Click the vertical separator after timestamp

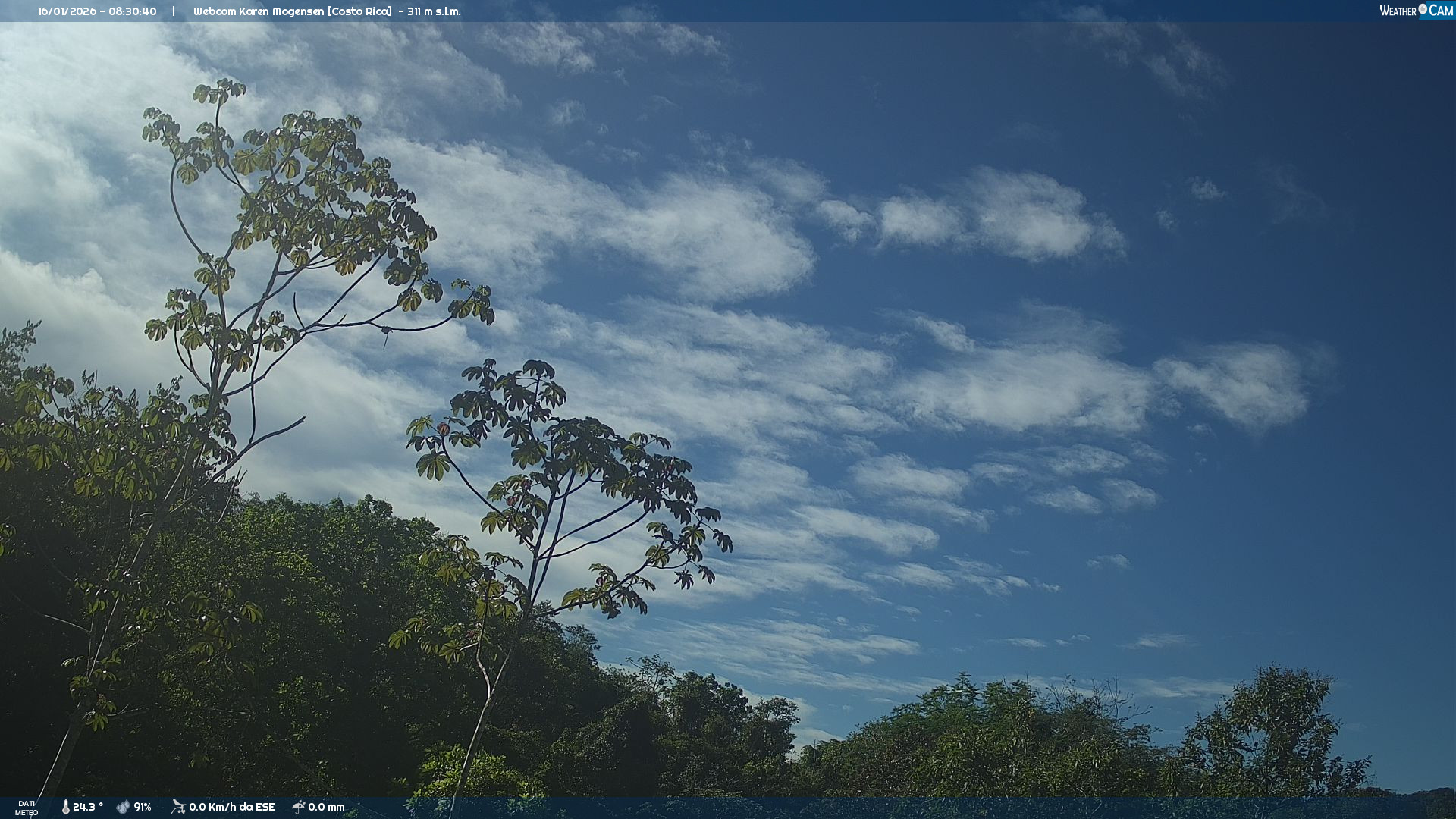click(174, 11)
